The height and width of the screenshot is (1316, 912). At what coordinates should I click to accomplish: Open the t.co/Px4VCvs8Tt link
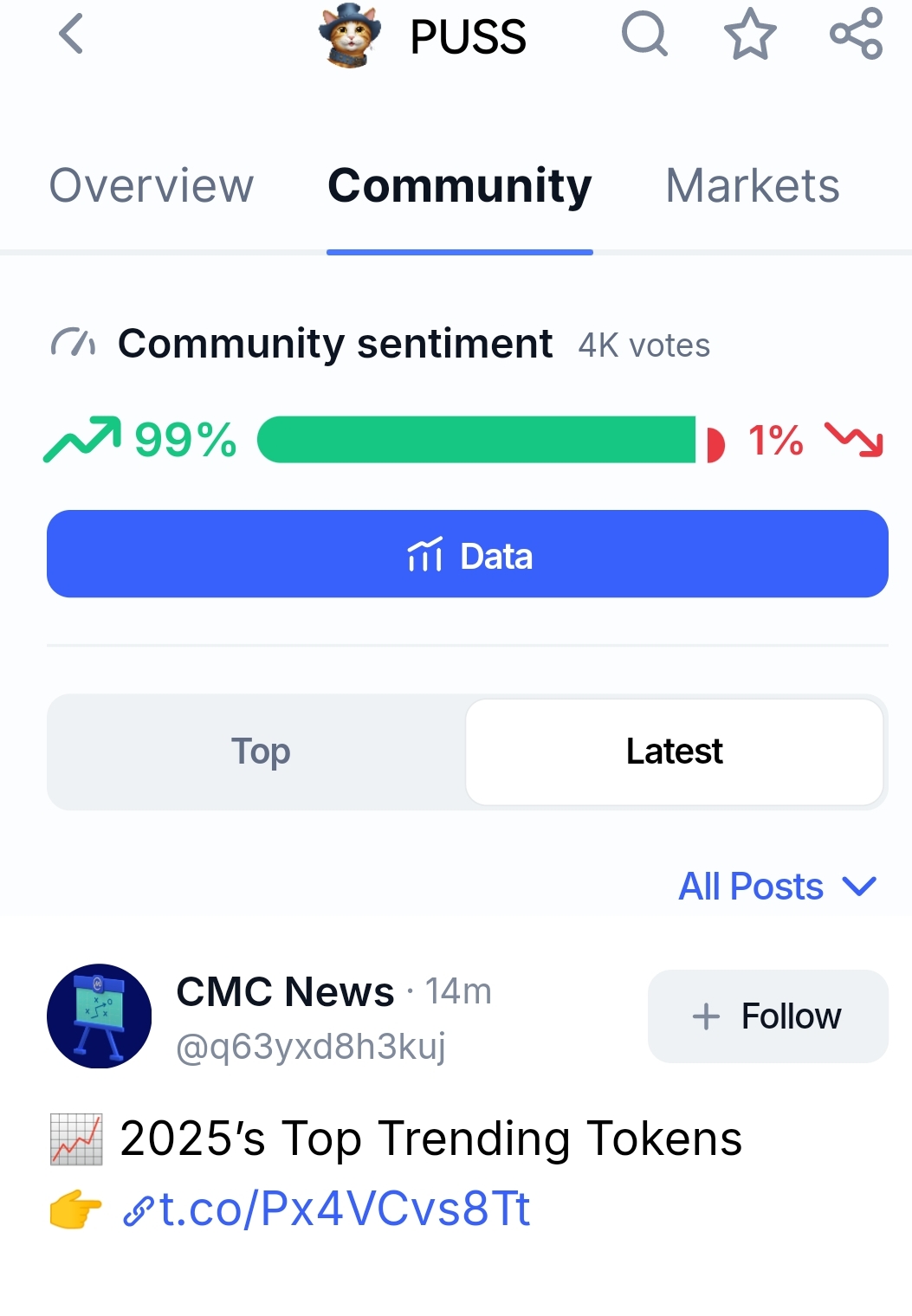(x=327, y=1209)
